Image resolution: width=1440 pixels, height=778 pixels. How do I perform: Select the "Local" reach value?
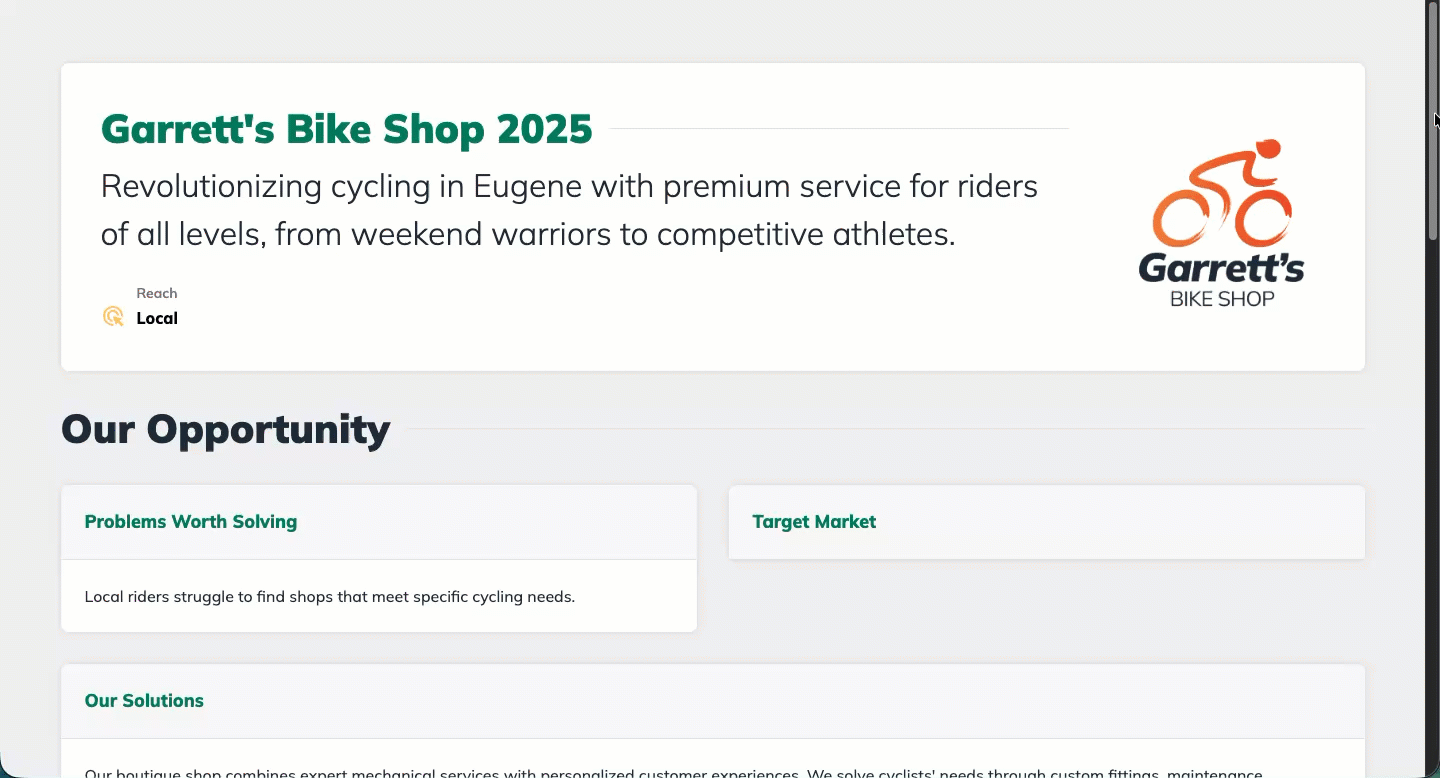[x=157, y=318]
